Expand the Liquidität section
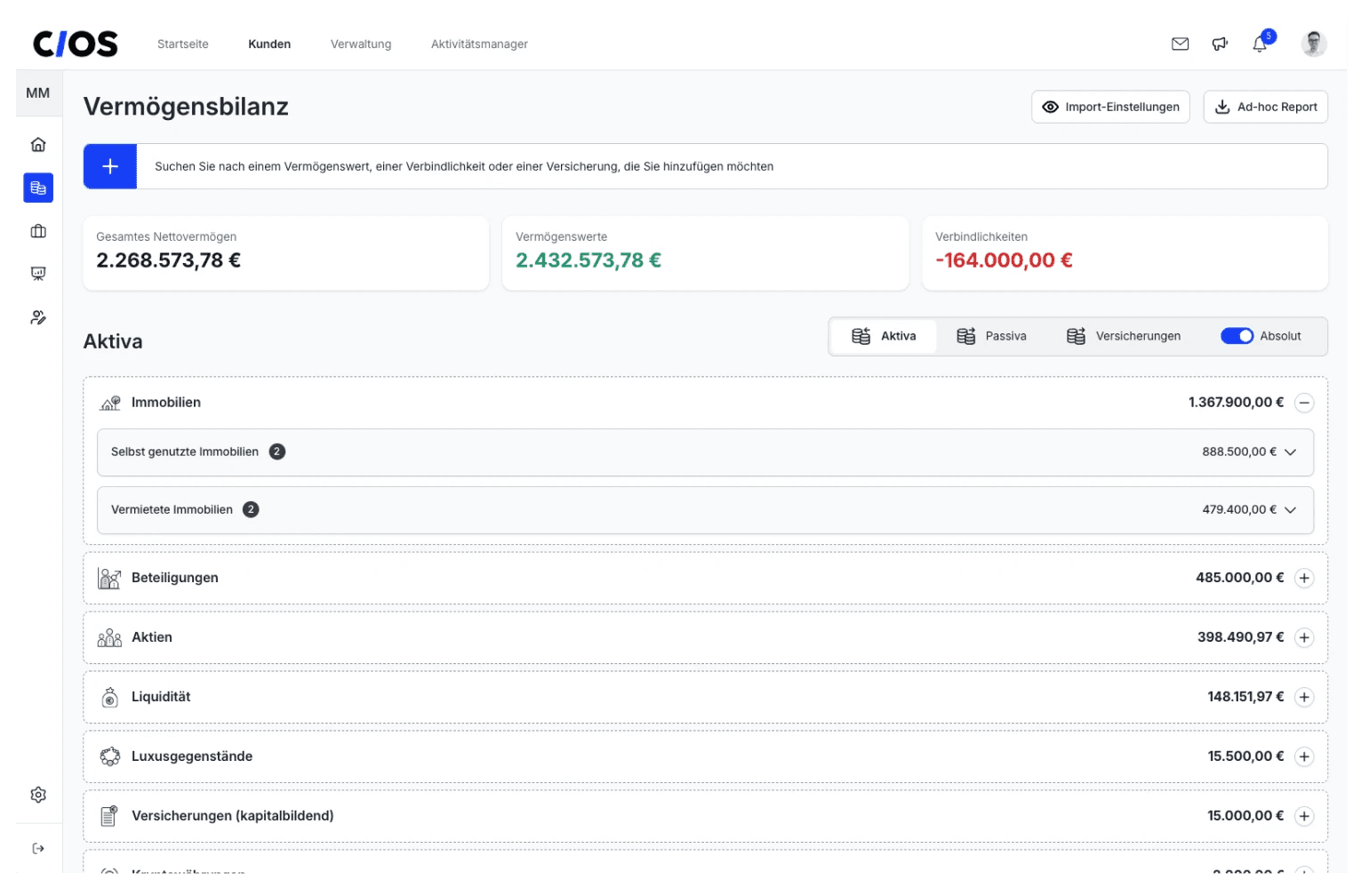This screenshot has height=896, width=1361. pyautogui.click(x=1304, y=697)
